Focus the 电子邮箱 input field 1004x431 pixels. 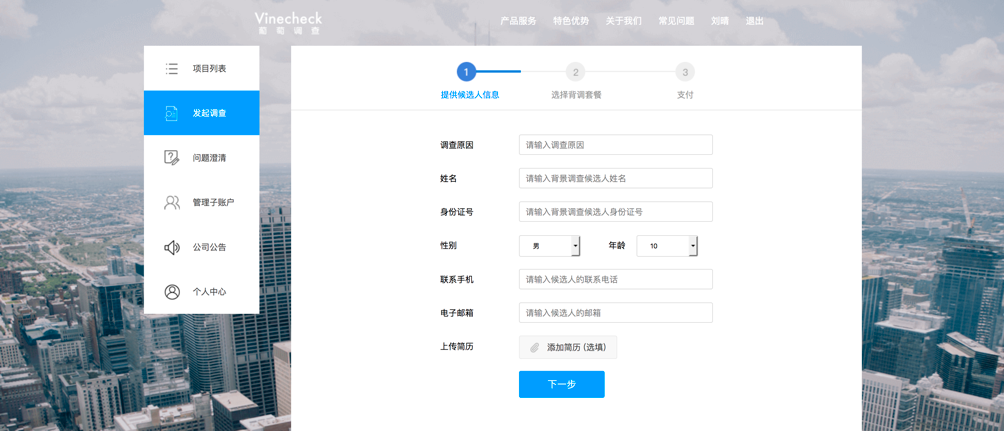pyautogui.click(x=615, y=313)
